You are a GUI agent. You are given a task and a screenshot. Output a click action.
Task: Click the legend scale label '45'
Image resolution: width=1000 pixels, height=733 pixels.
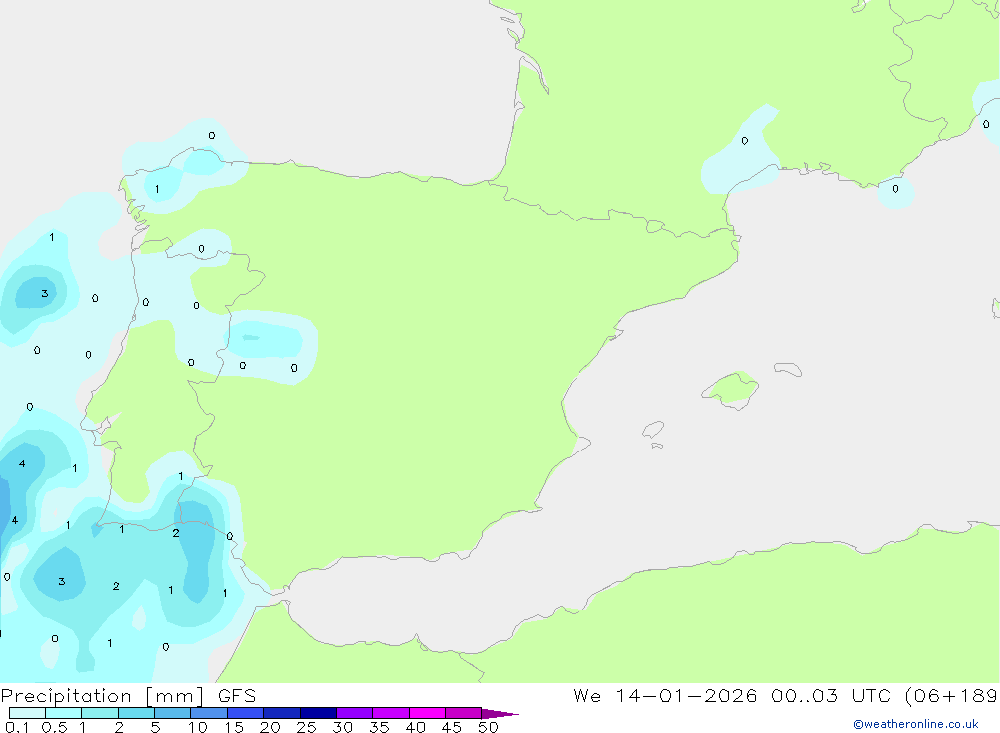point(452,727)
